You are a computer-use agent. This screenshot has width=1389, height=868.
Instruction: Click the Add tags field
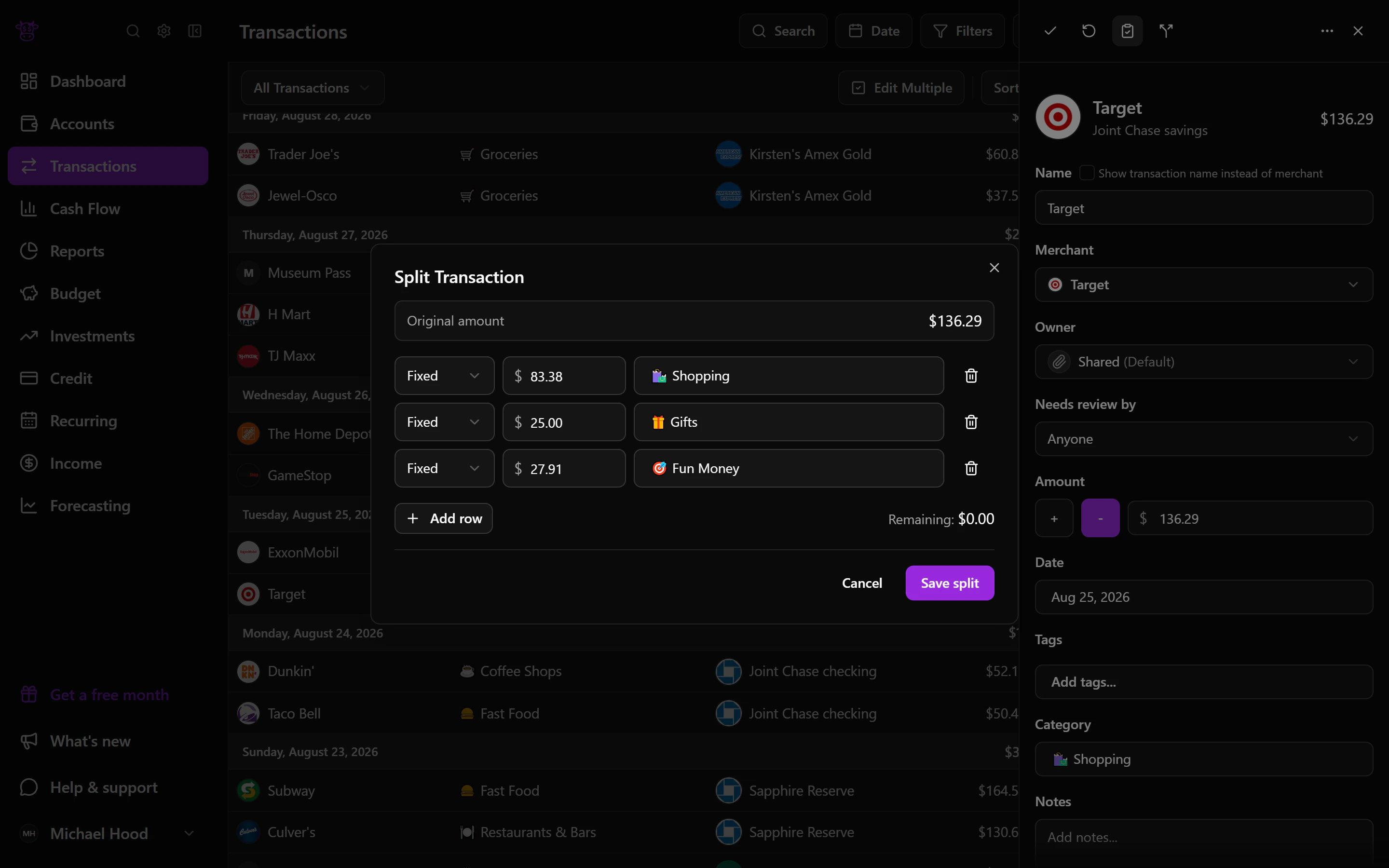(x=1204, y=682)
